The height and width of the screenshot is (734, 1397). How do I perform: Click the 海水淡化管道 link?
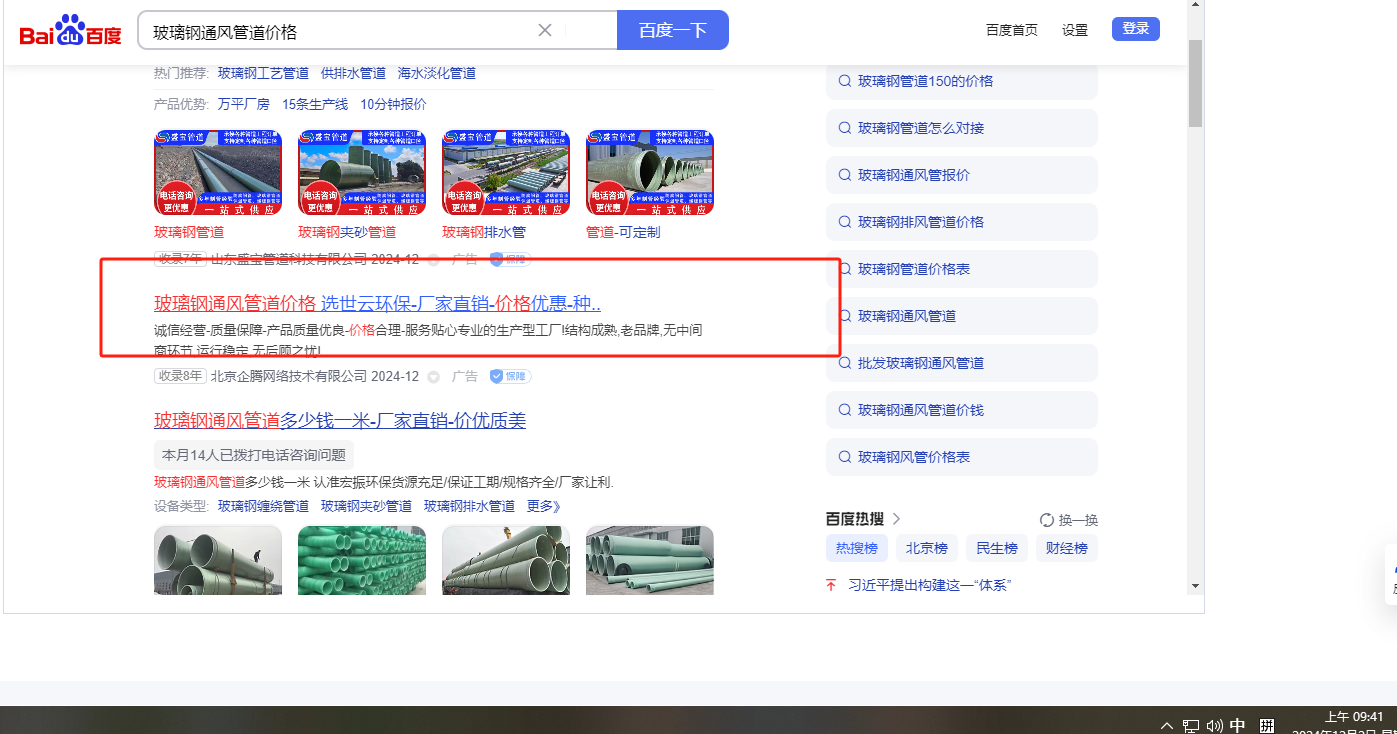(x=437, y=73)
